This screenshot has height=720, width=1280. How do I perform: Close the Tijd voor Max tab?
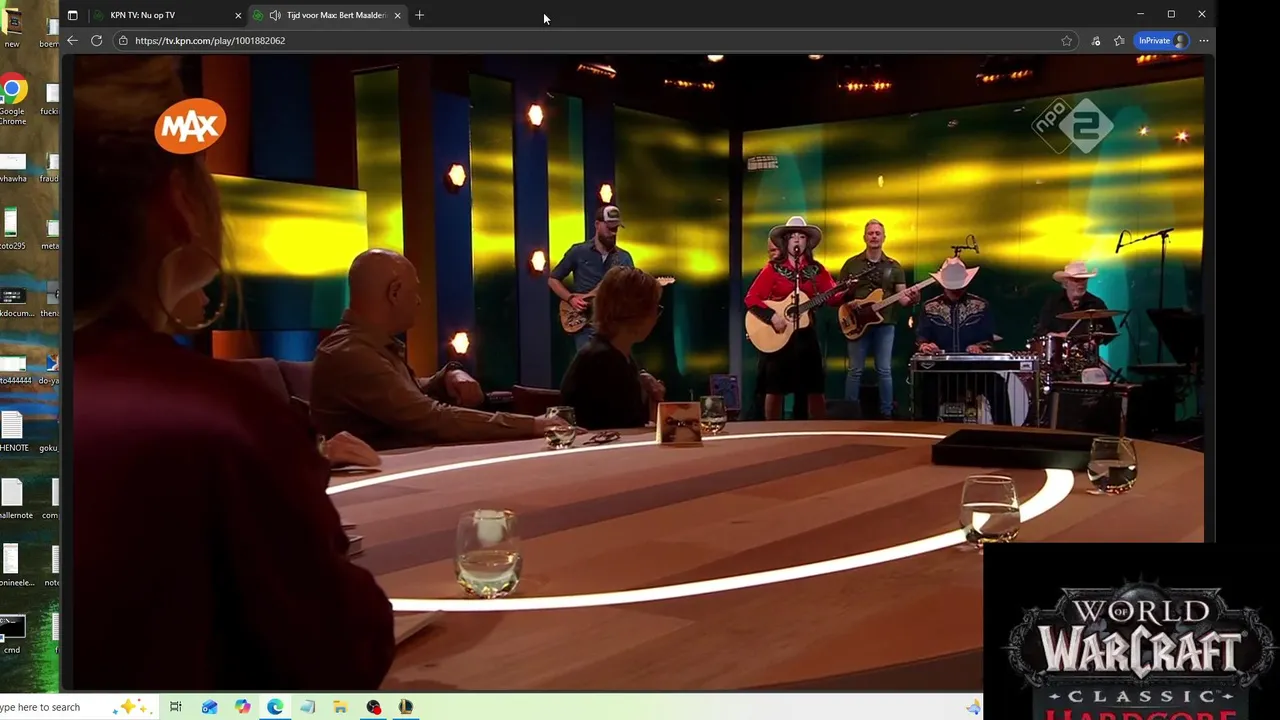pyautogui.click(x=398, y=15)
